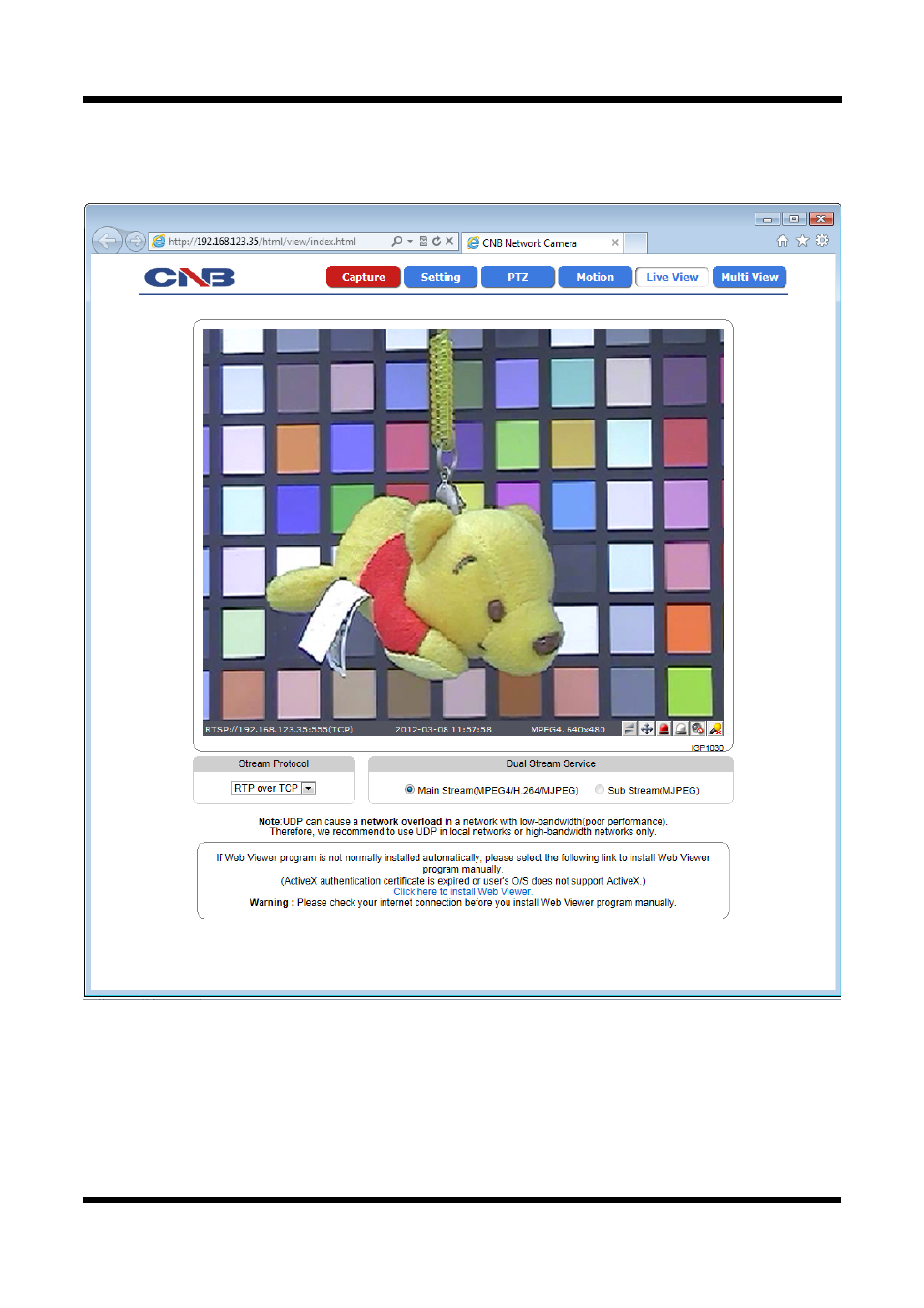Screen dimensions: 924x1308
Task: Open the Stream Protocol dropdown arrow
Action: (309, 789)
